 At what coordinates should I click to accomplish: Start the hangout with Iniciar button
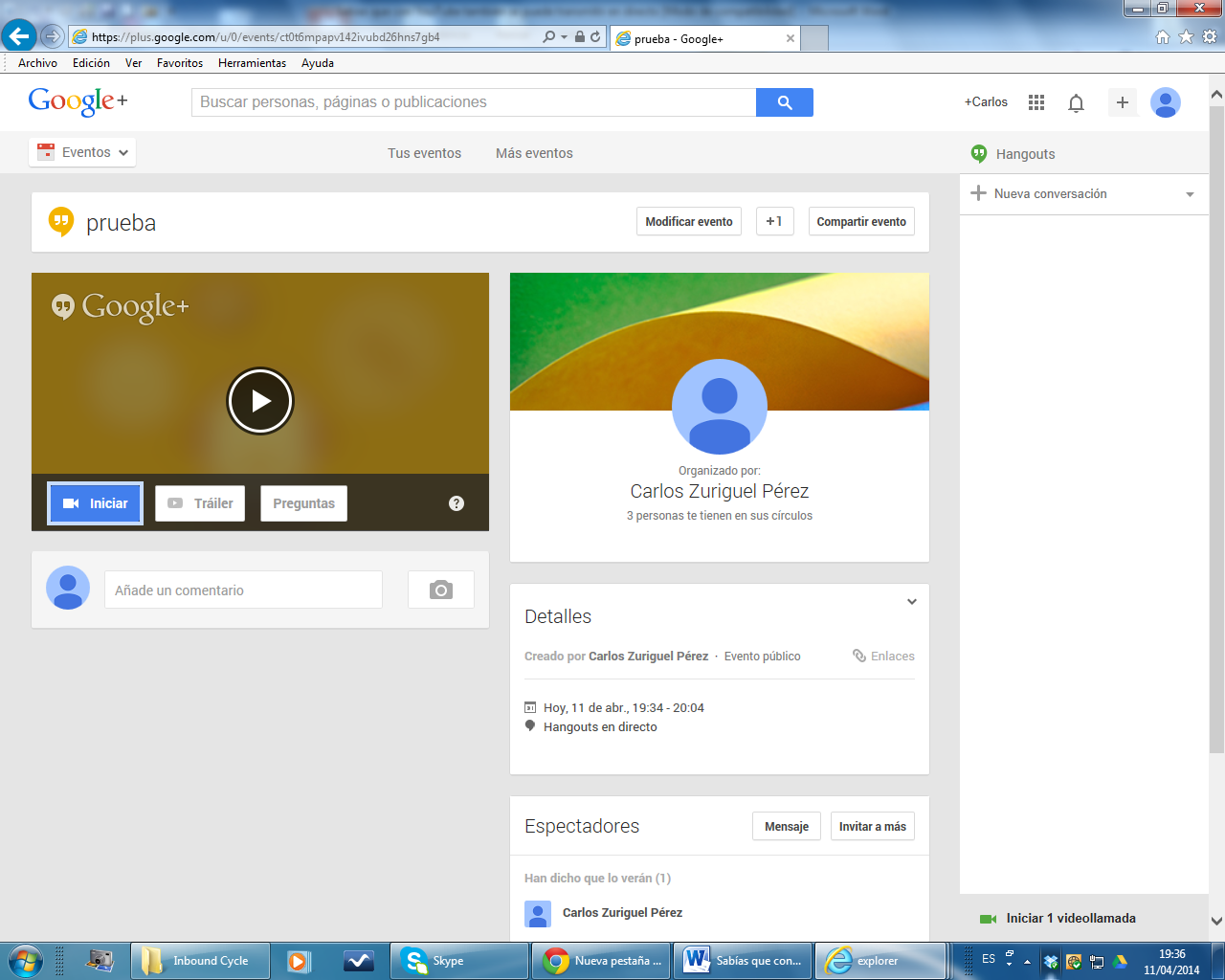[95, 503]
